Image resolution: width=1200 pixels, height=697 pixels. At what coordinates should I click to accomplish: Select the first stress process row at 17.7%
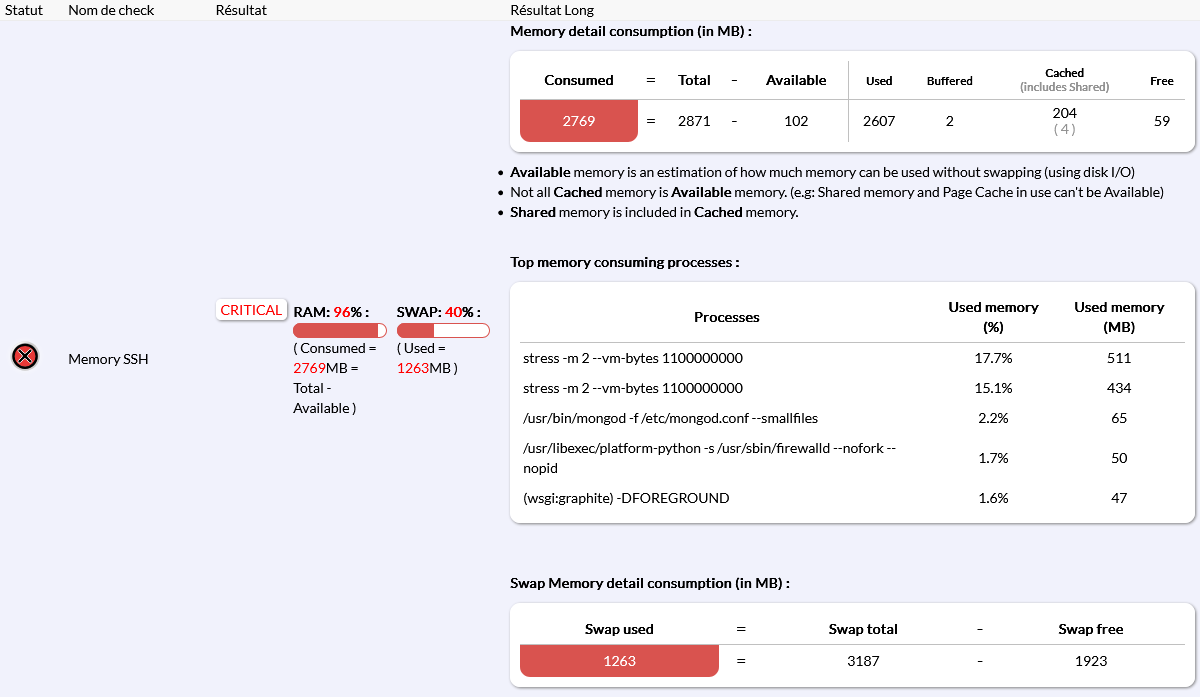pos(632,358)
